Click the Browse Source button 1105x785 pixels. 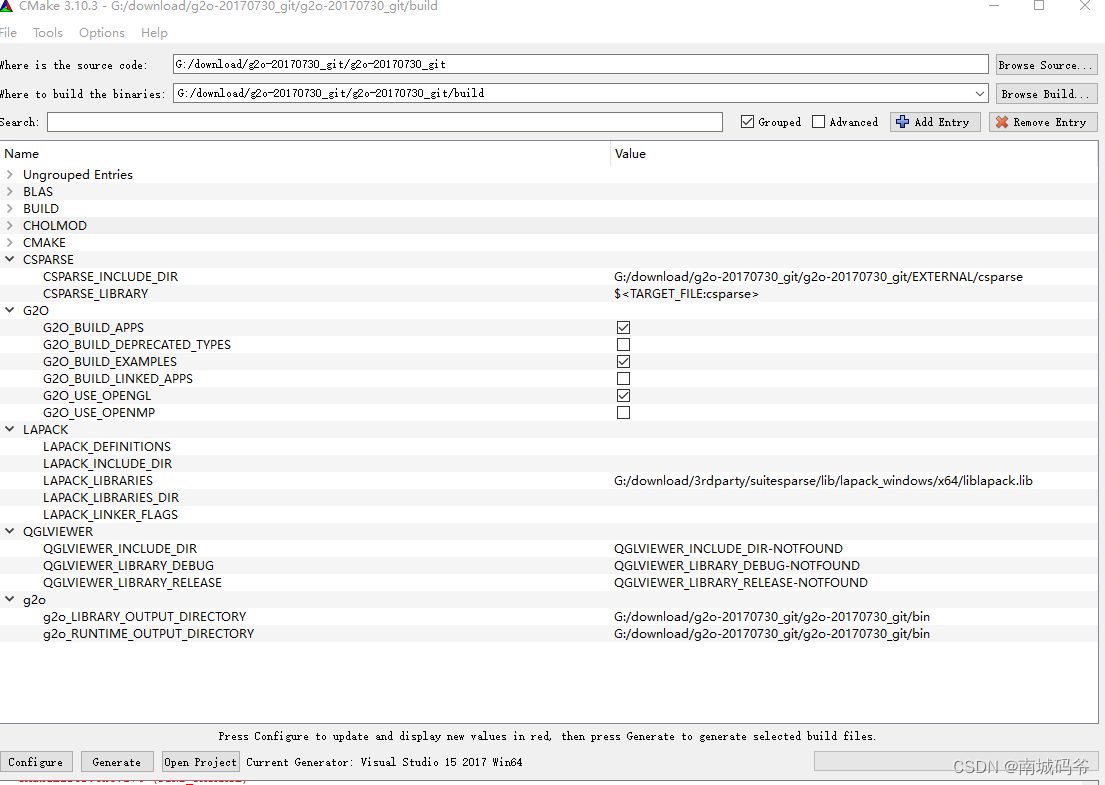[x=1046, y=65]
